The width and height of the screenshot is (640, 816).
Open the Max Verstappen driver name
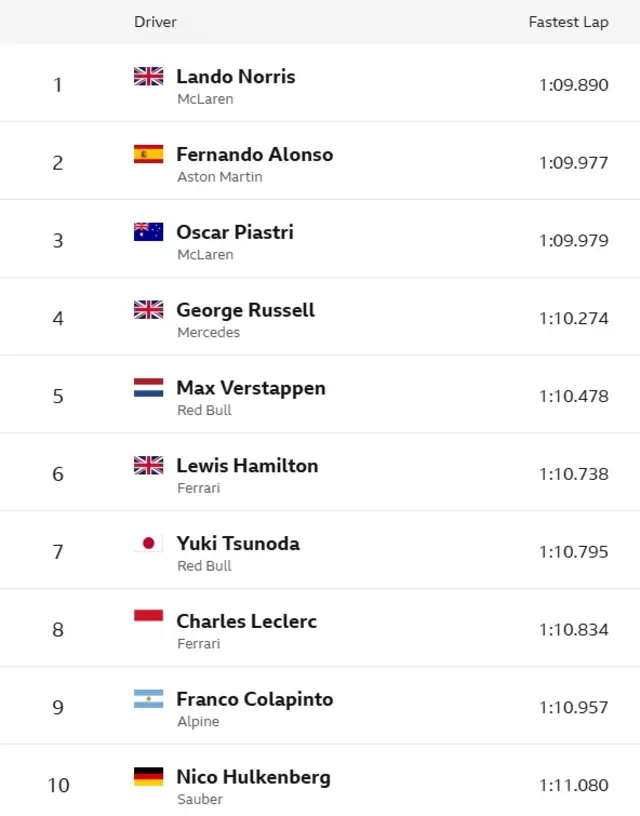point(250,388)
